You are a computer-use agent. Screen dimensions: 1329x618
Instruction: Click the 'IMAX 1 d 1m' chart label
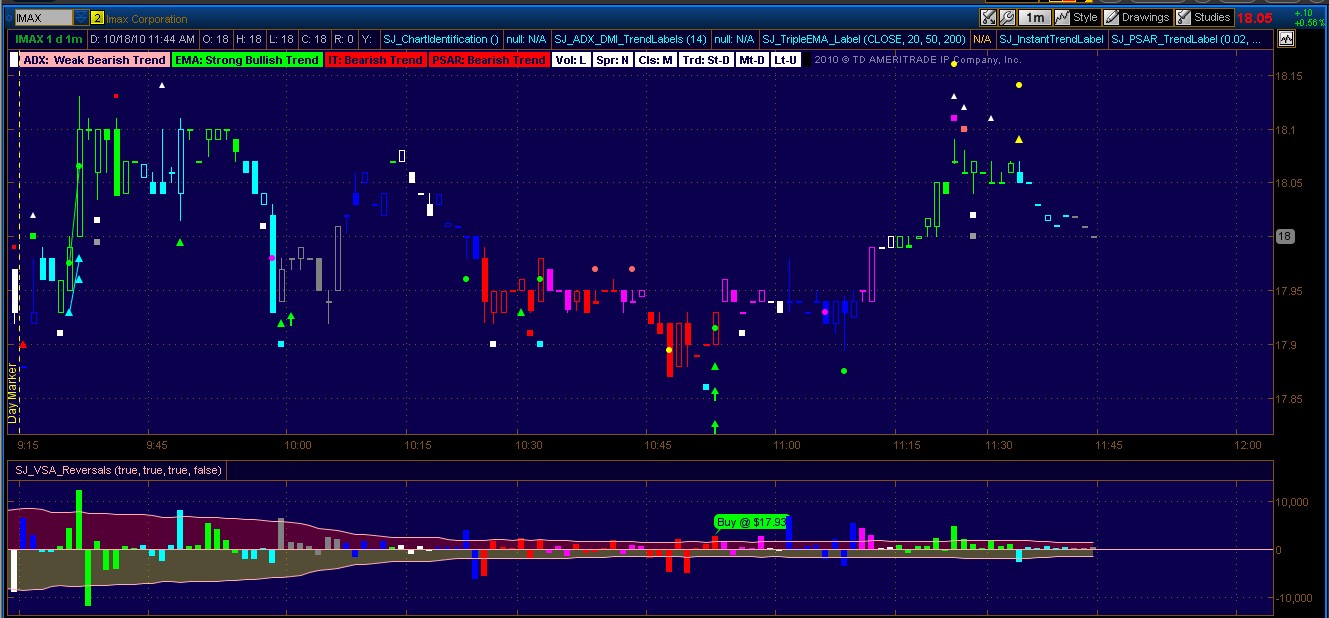[49, 39]
